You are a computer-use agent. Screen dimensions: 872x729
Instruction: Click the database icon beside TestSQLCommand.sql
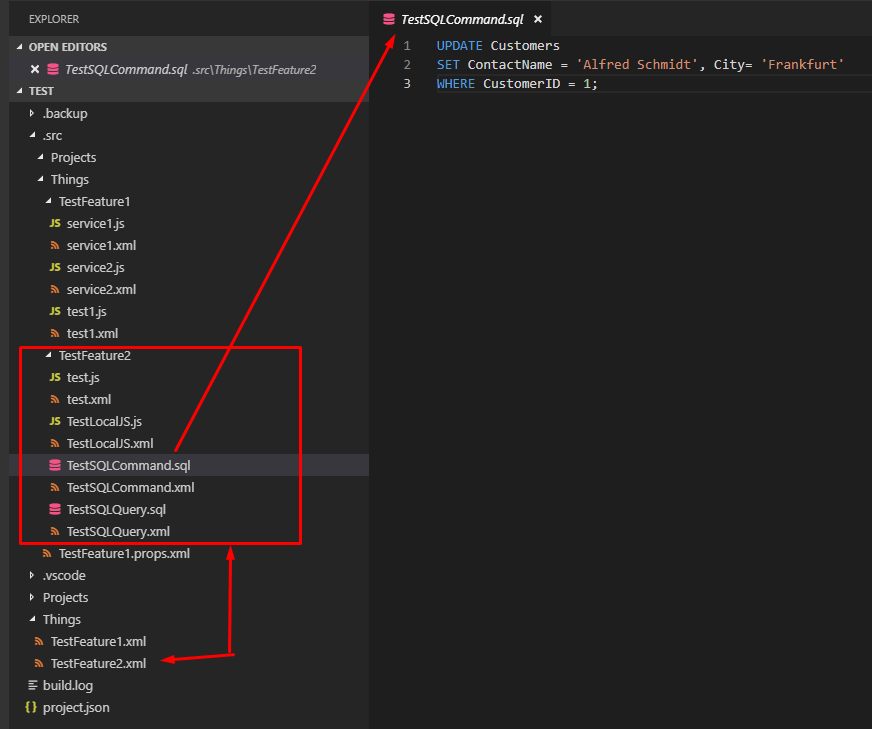pyautogui.click(x=56, y=465)
